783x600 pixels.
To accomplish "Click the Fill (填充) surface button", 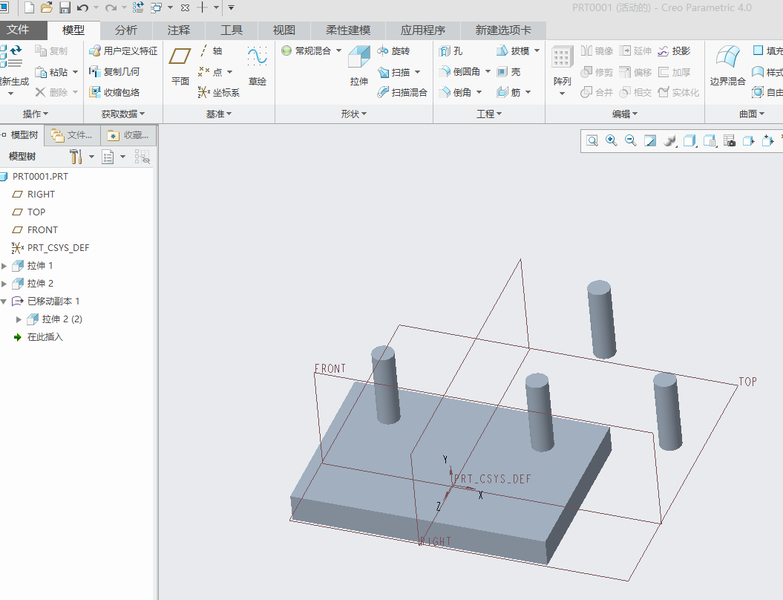I will 768,51.
